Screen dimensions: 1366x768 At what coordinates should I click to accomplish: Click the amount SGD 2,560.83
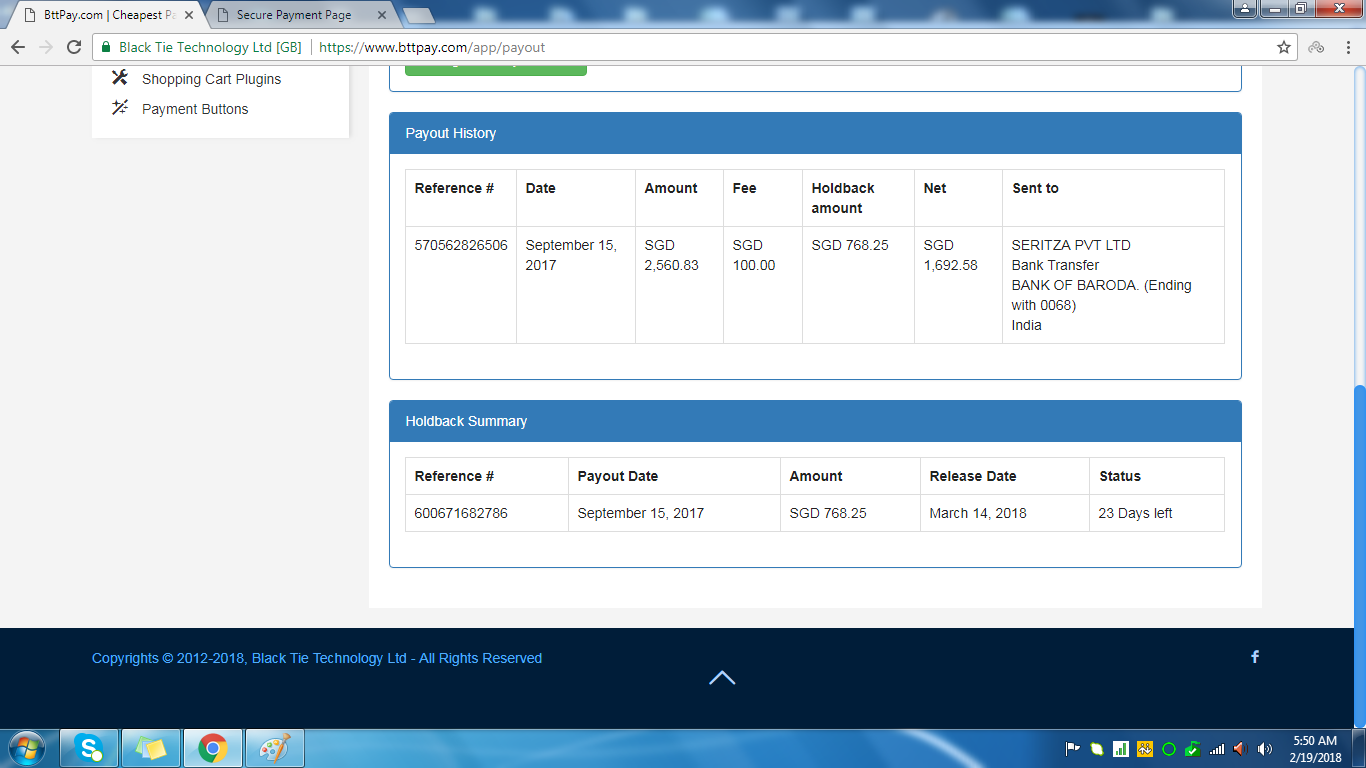(671, 255)
